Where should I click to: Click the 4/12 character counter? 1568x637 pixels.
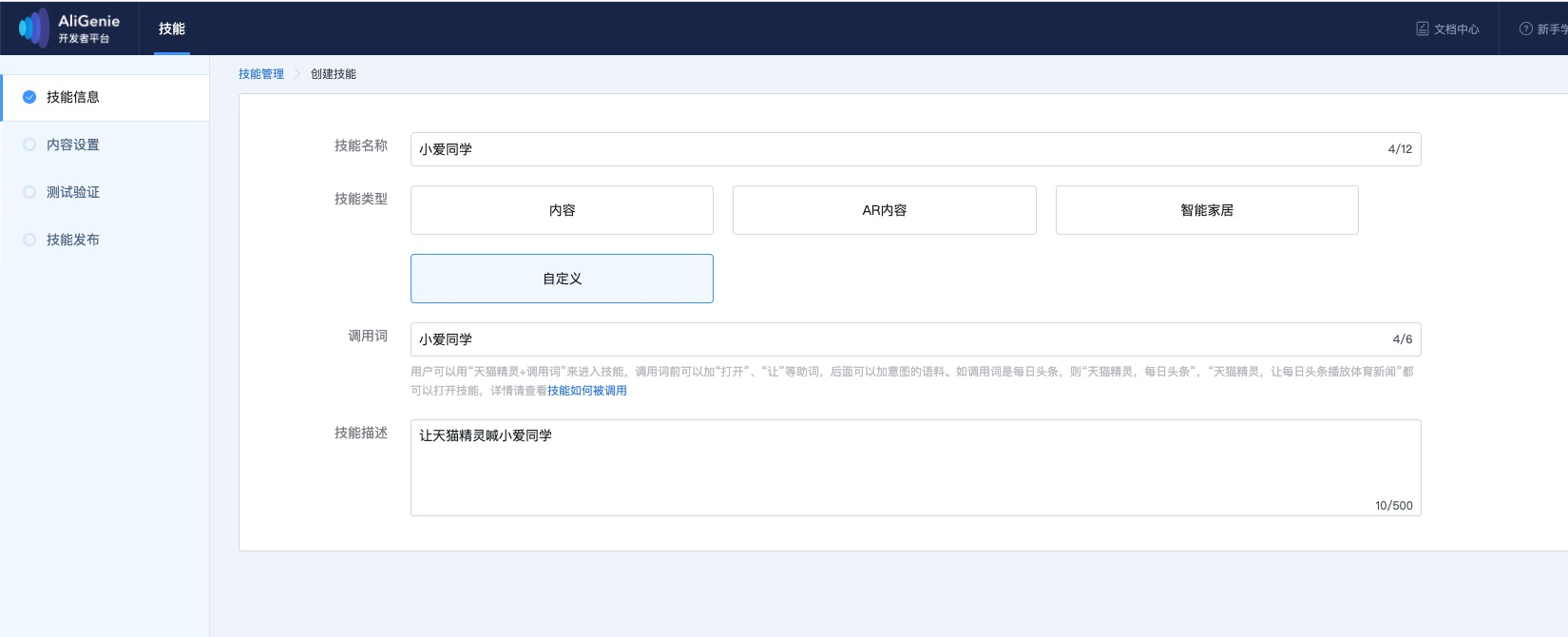(x=1400, y=149)
